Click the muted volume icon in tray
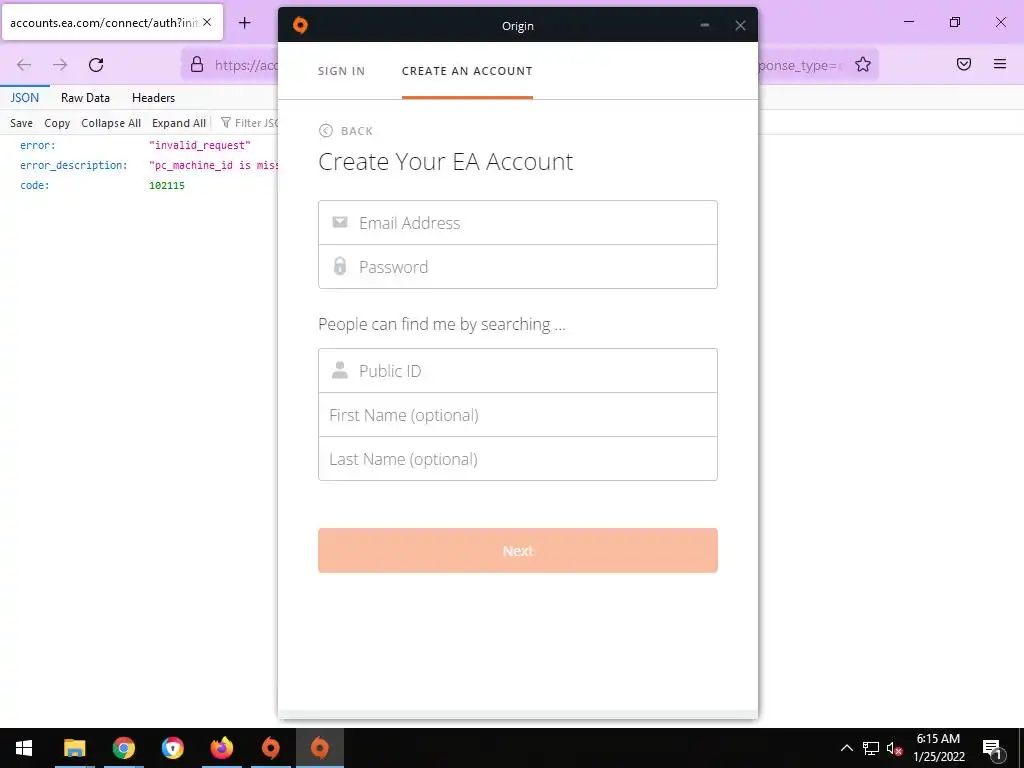The height and width of the screenshot is (768, 1024). [894, 748]
